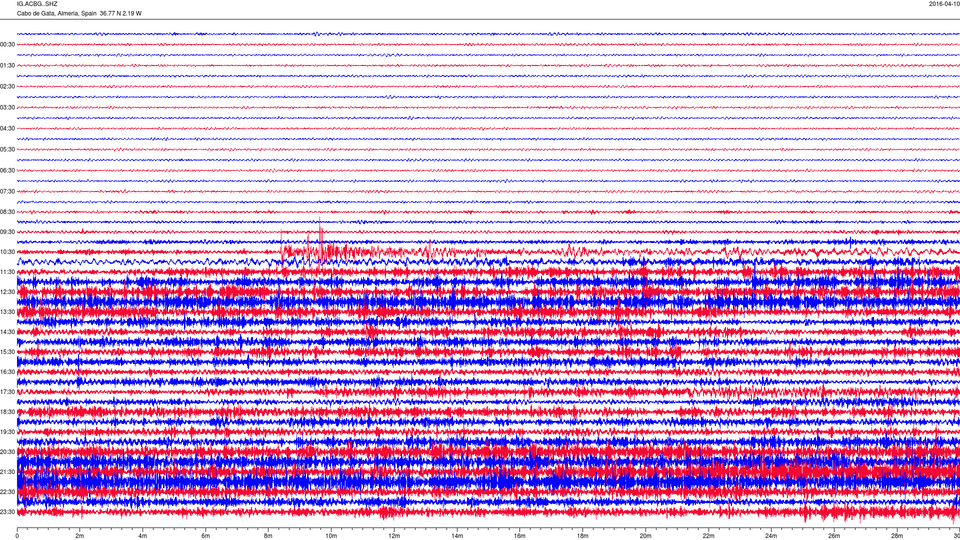The height and width of the screenshot is (540, 960).
Task: Click the 16m axis tick label
Action: (x=520, y=536)
